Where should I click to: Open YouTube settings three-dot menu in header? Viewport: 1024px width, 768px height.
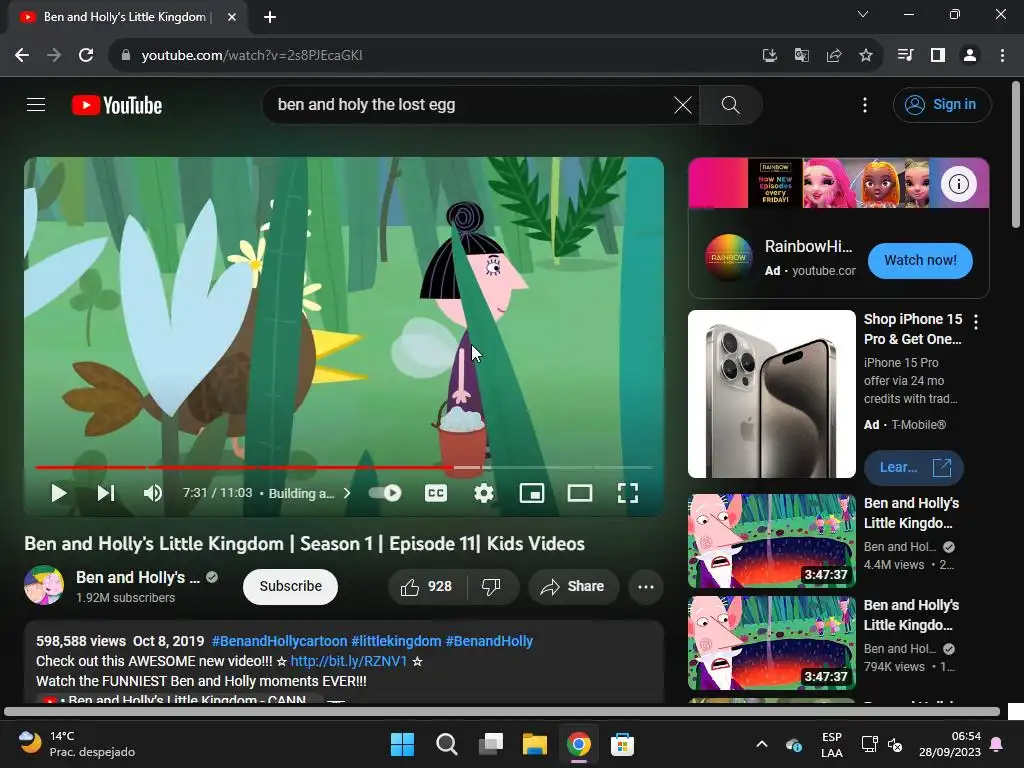coord(865,104)
